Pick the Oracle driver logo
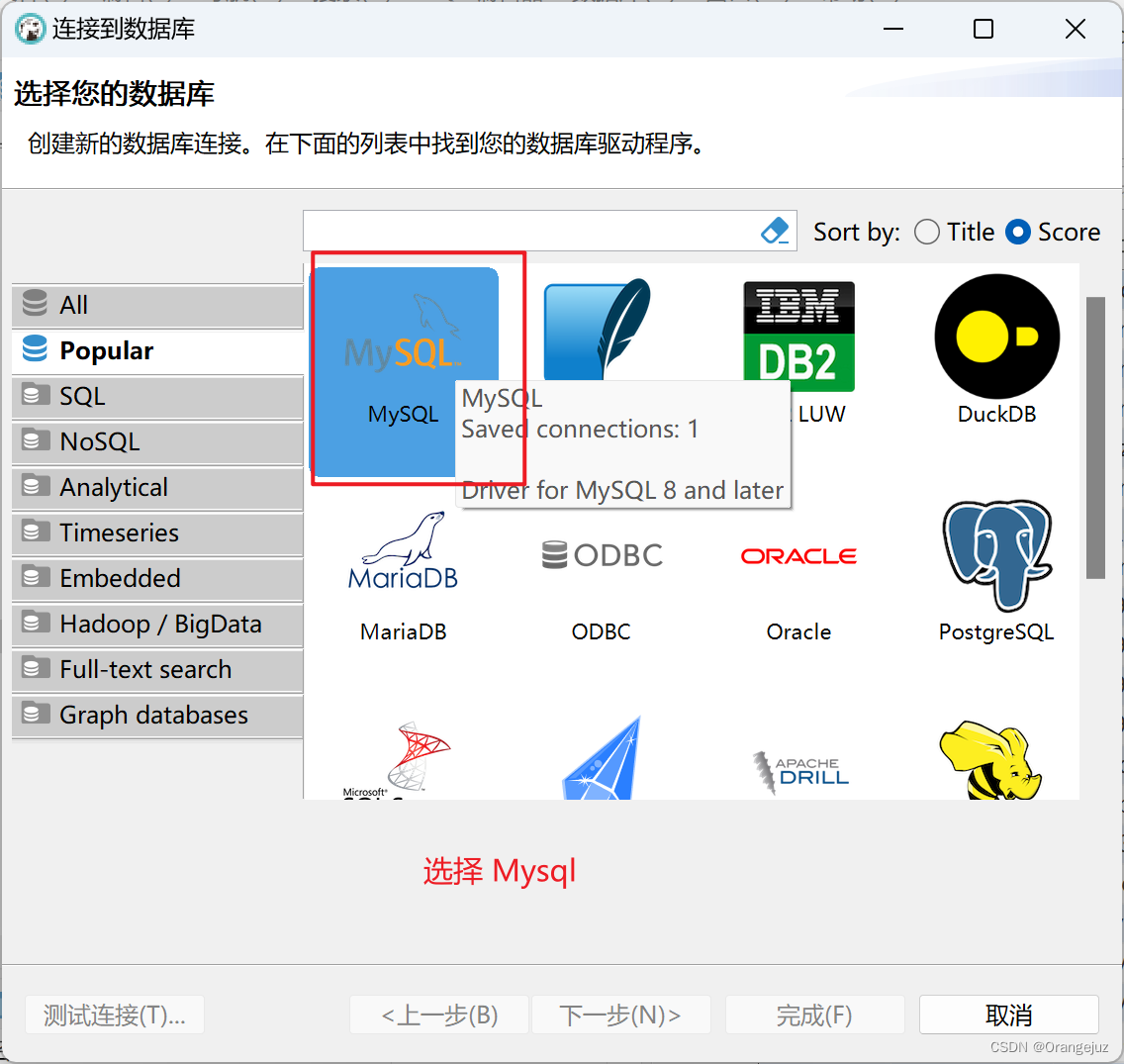The height and width of the screenshot is (1064, 1124). (798, 556)
